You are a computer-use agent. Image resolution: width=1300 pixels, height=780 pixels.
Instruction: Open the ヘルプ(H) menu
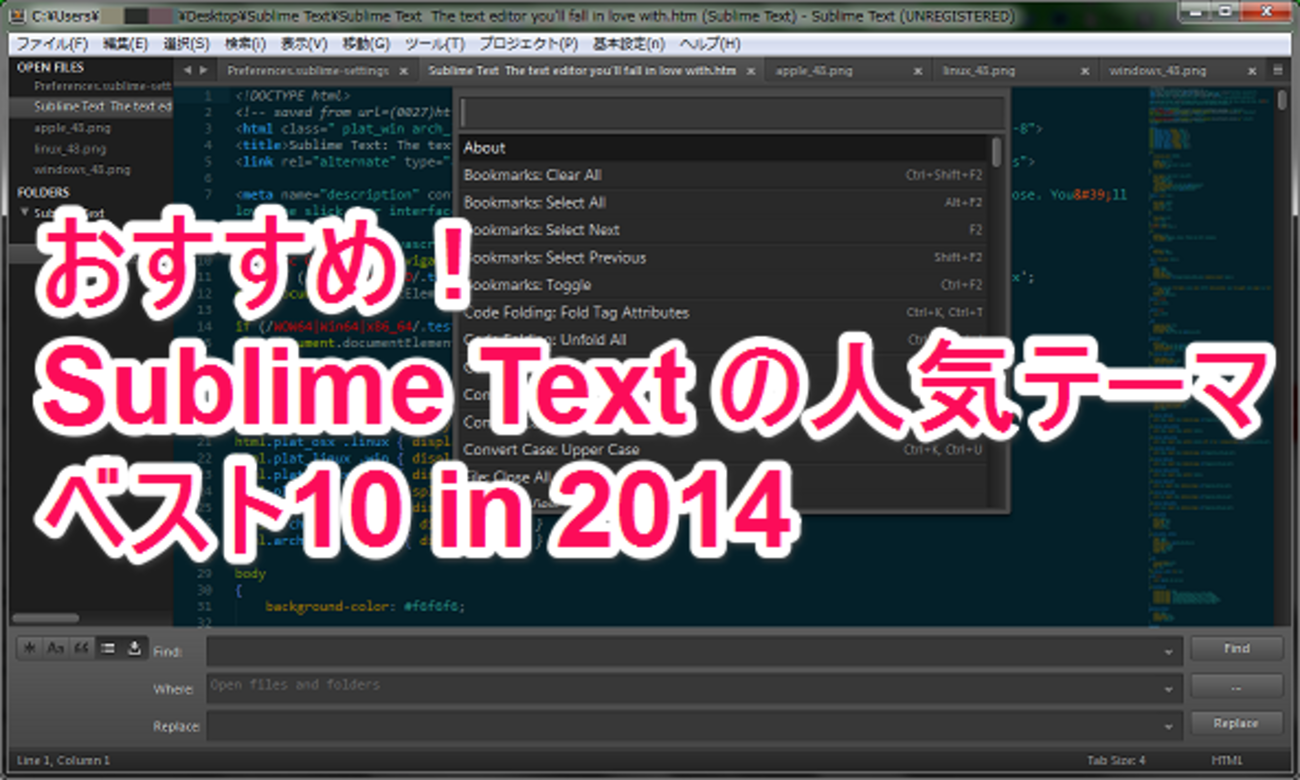tap(709, 44)
